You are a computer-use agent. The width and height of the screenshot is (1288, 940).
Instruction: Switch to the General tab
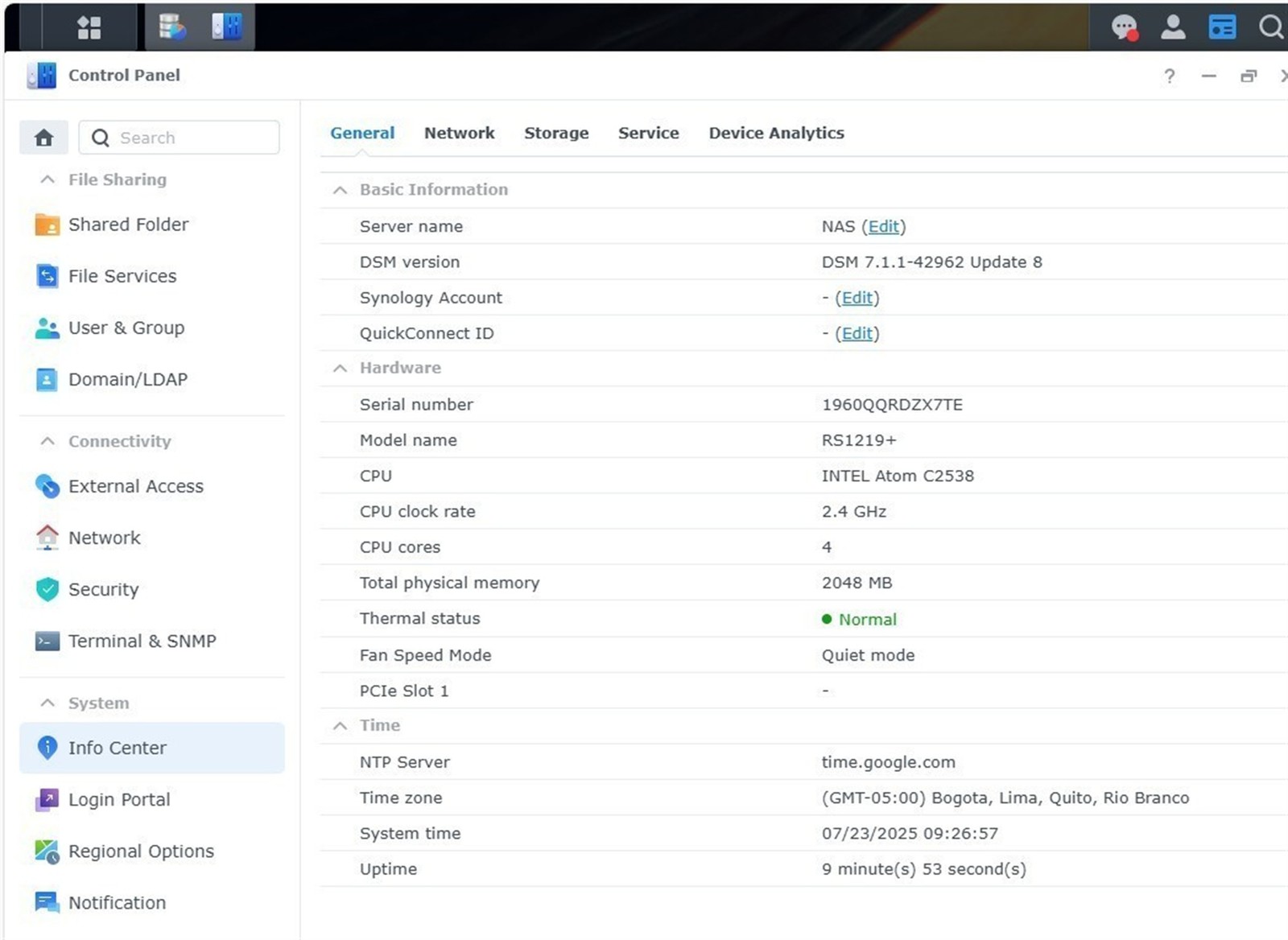point(362,133)
